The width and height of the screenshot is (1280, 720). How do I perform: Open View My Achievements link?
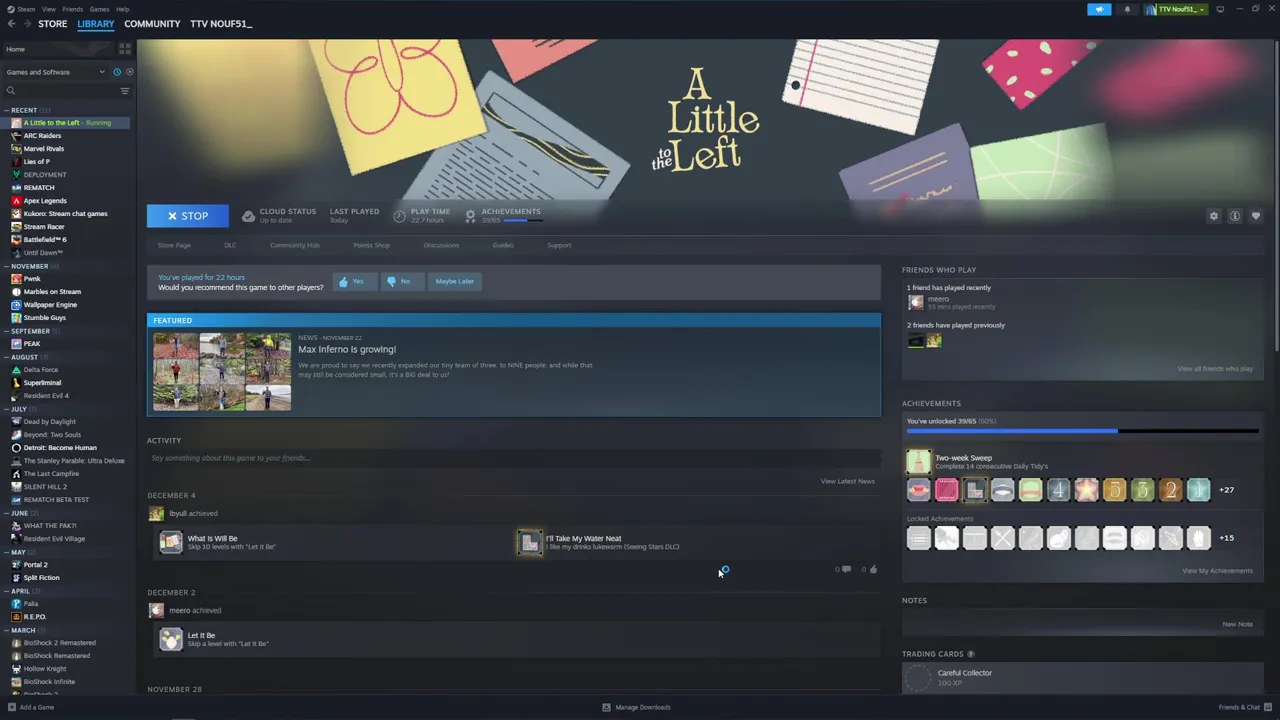coord(1217,571)
